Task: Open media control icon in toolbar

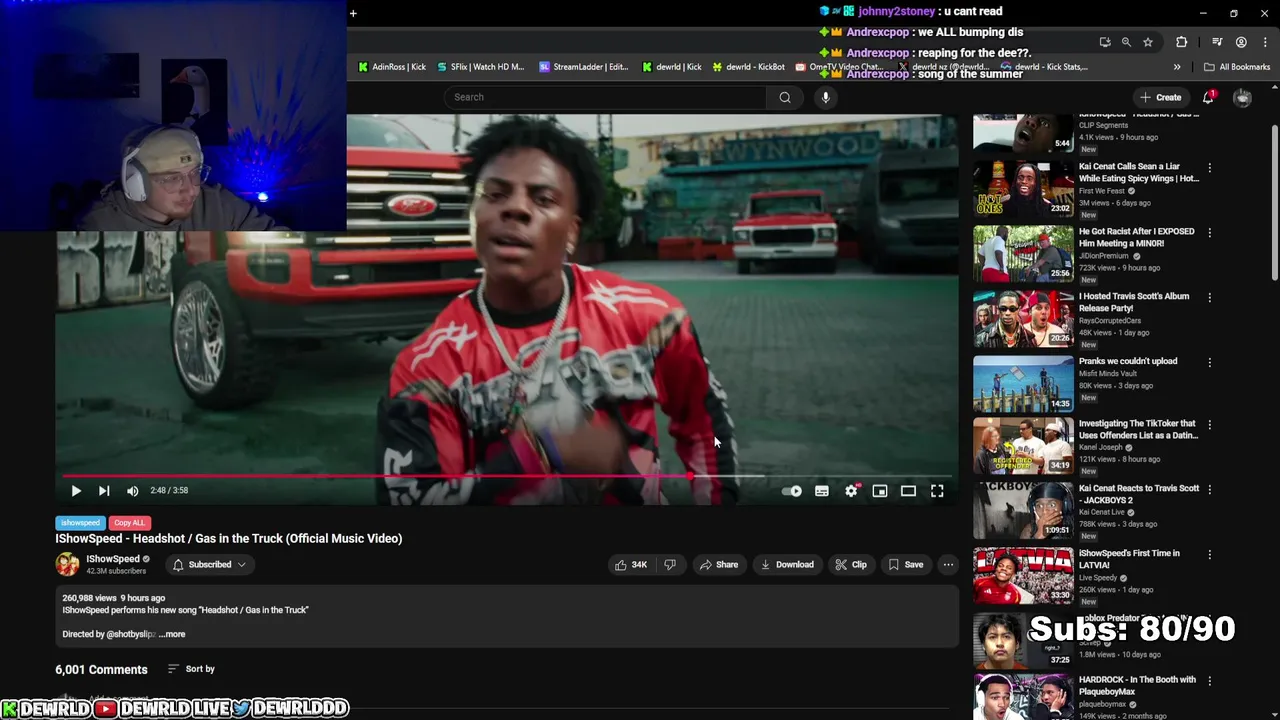Action: (1217, 42)
